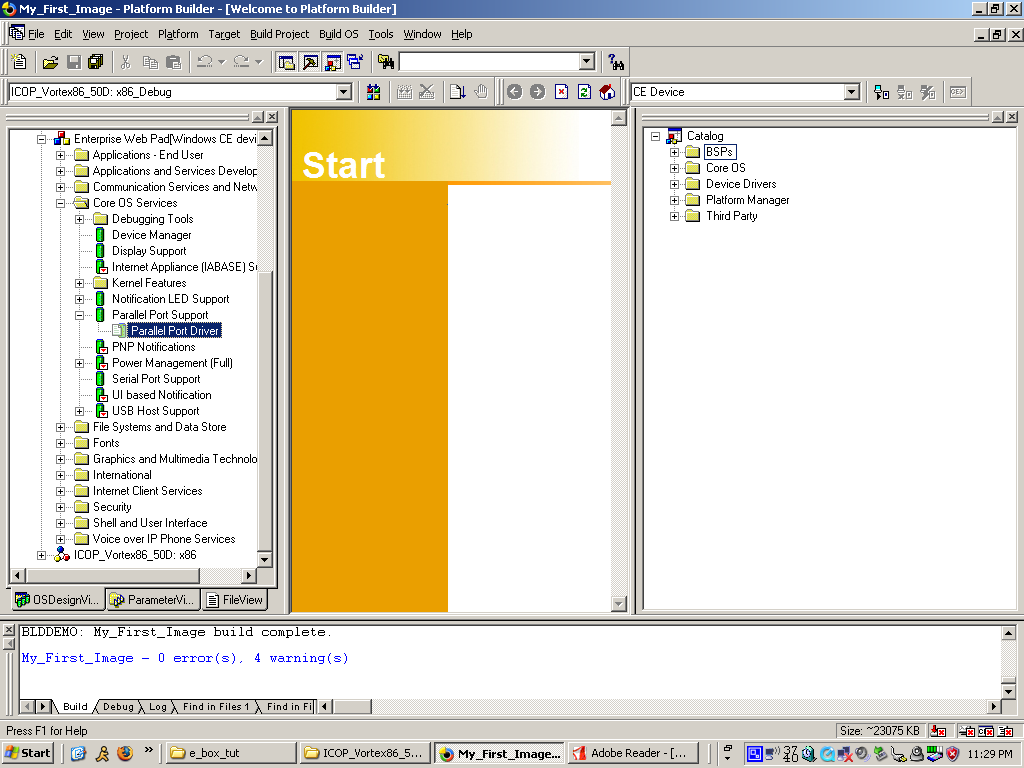Open the build configuration dropdown
The image size is (1024, 768).
345,91
